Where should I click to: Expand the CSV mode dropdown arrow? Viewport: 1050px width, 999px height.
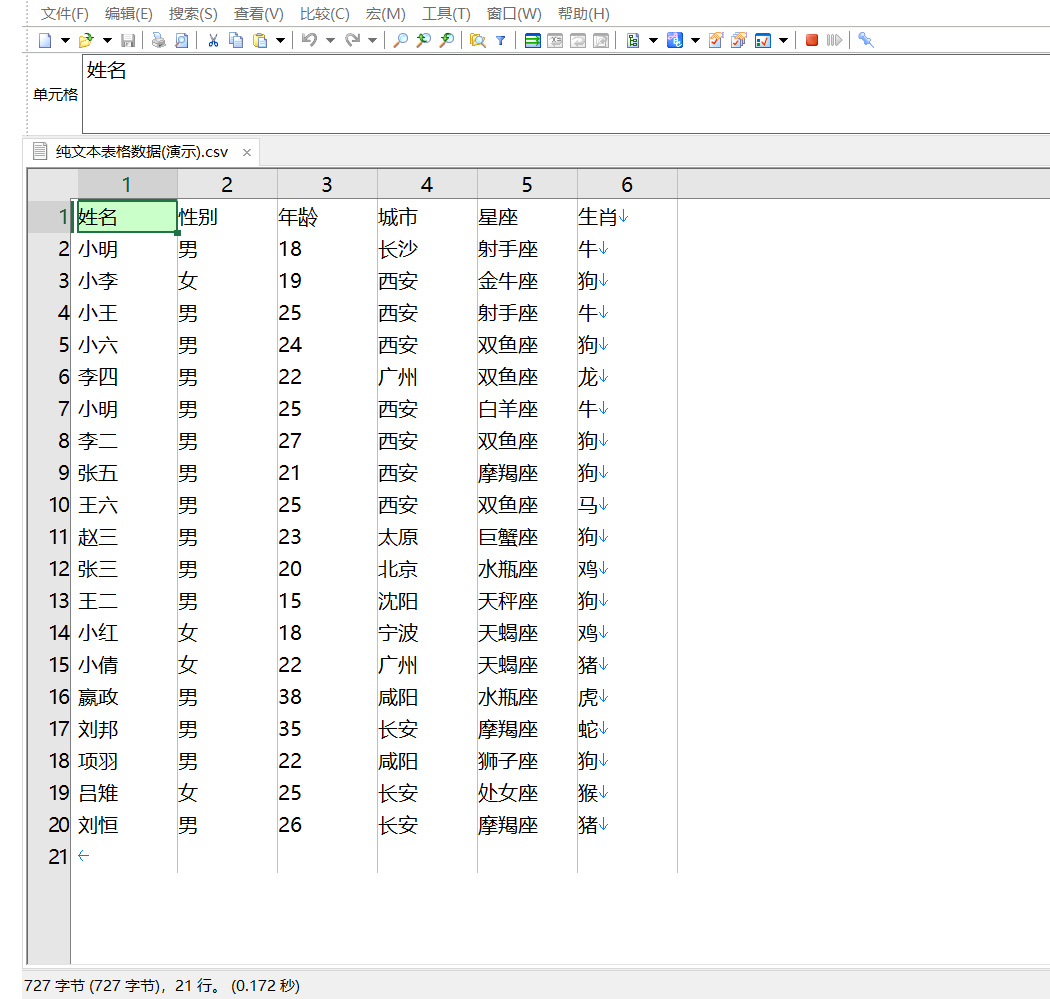click(x=654, y=40)
